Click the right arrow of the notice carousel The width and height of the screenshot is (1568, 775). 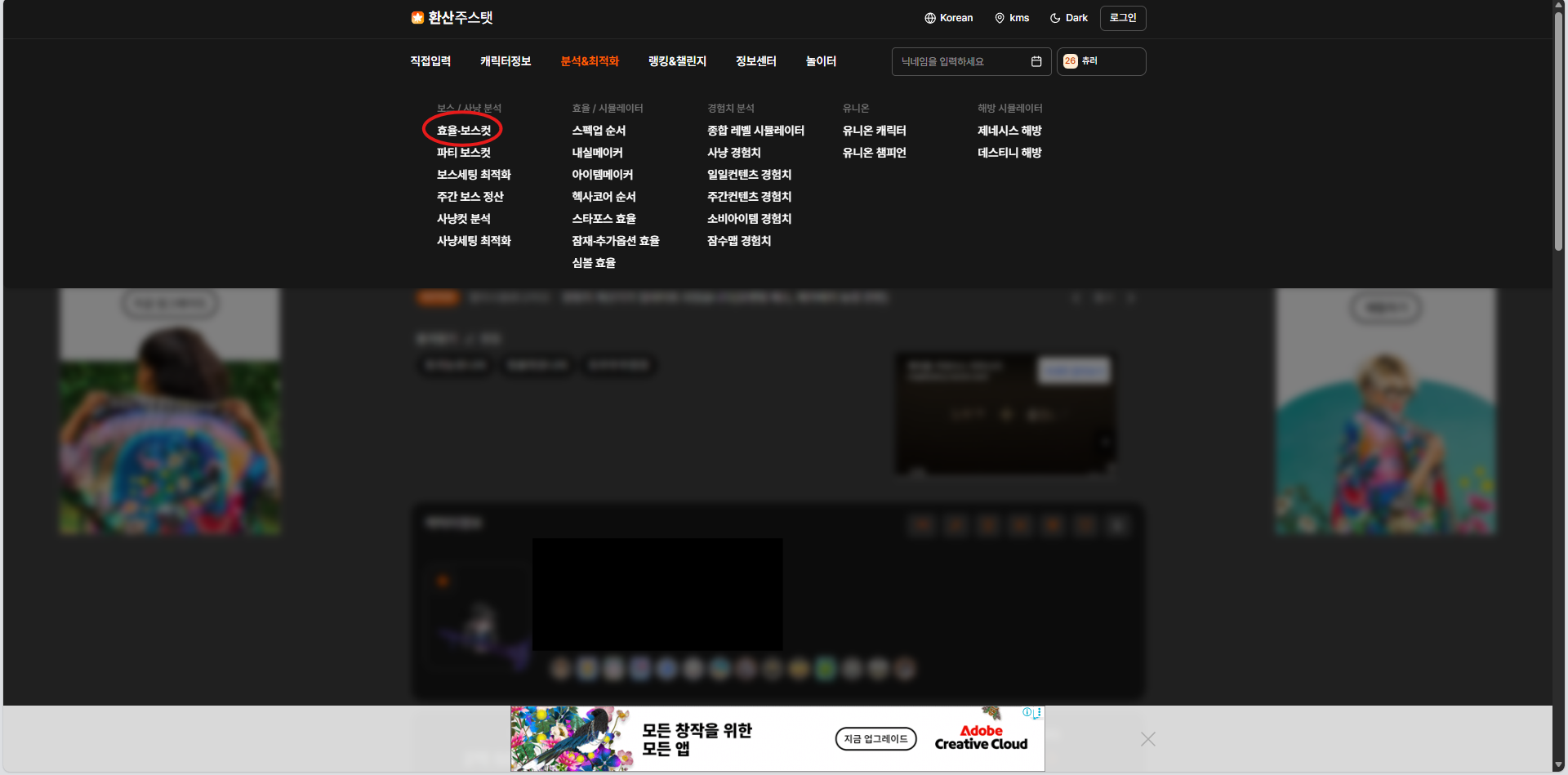pos(1130,298)
